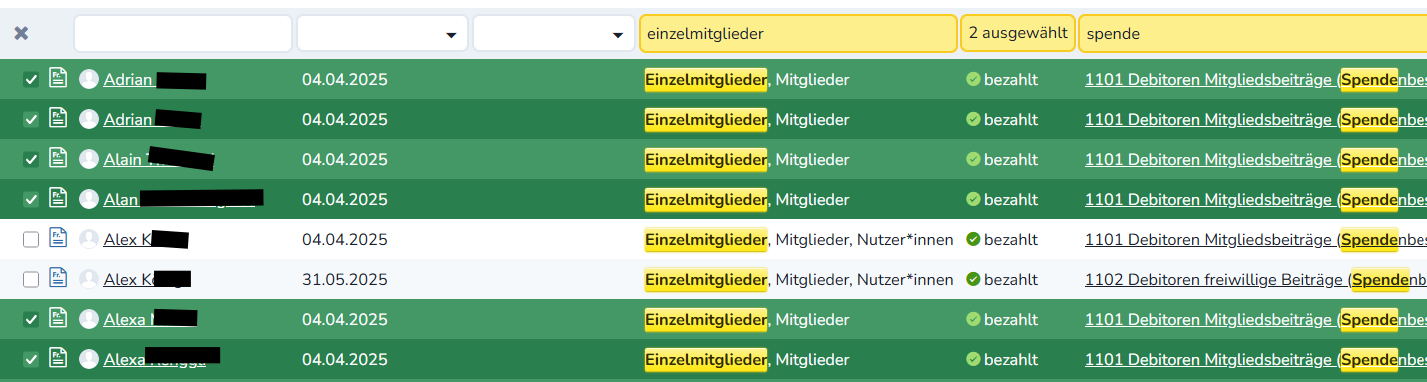1427x382 pixels.
Task: Click 'Einzelmitglieder, Mitglieder' in the Alain row
Action: 747,159
